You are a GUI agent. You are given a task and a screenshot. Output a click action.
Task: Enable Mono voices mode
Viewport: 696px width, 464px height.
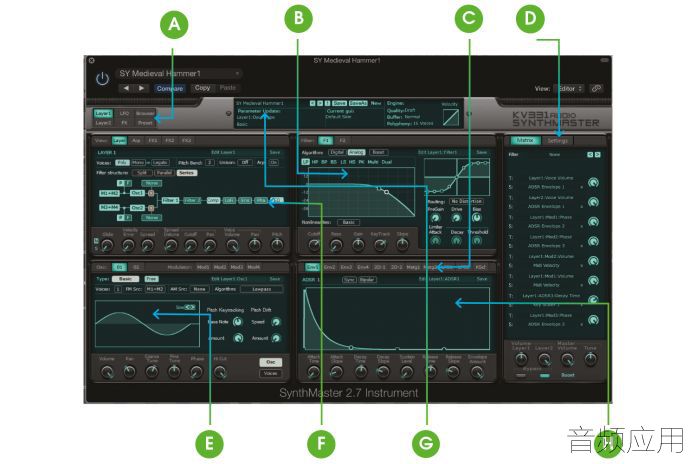[138, 163]
